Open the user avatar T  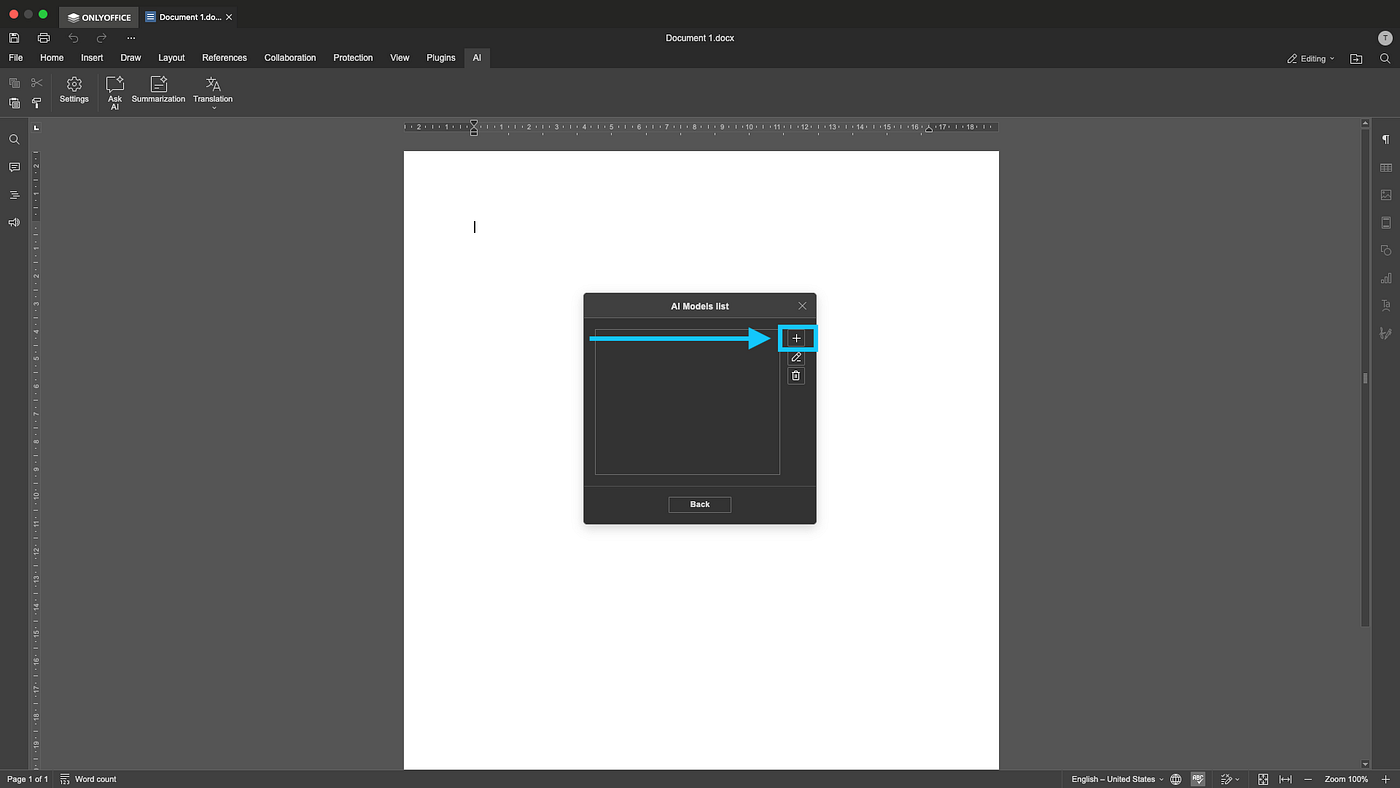1384,38
